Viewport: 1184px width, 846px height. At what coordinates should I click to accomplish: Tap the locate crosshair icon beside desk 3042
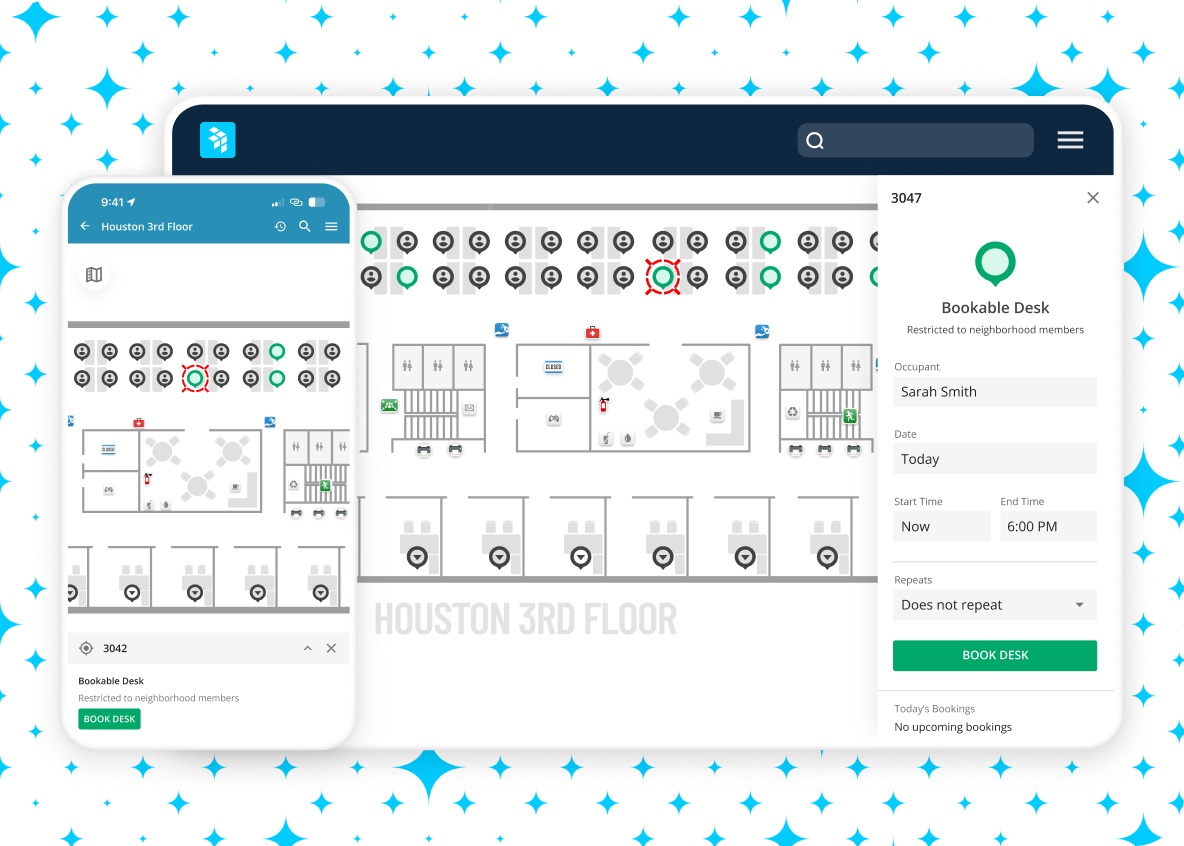coord(86,647)
